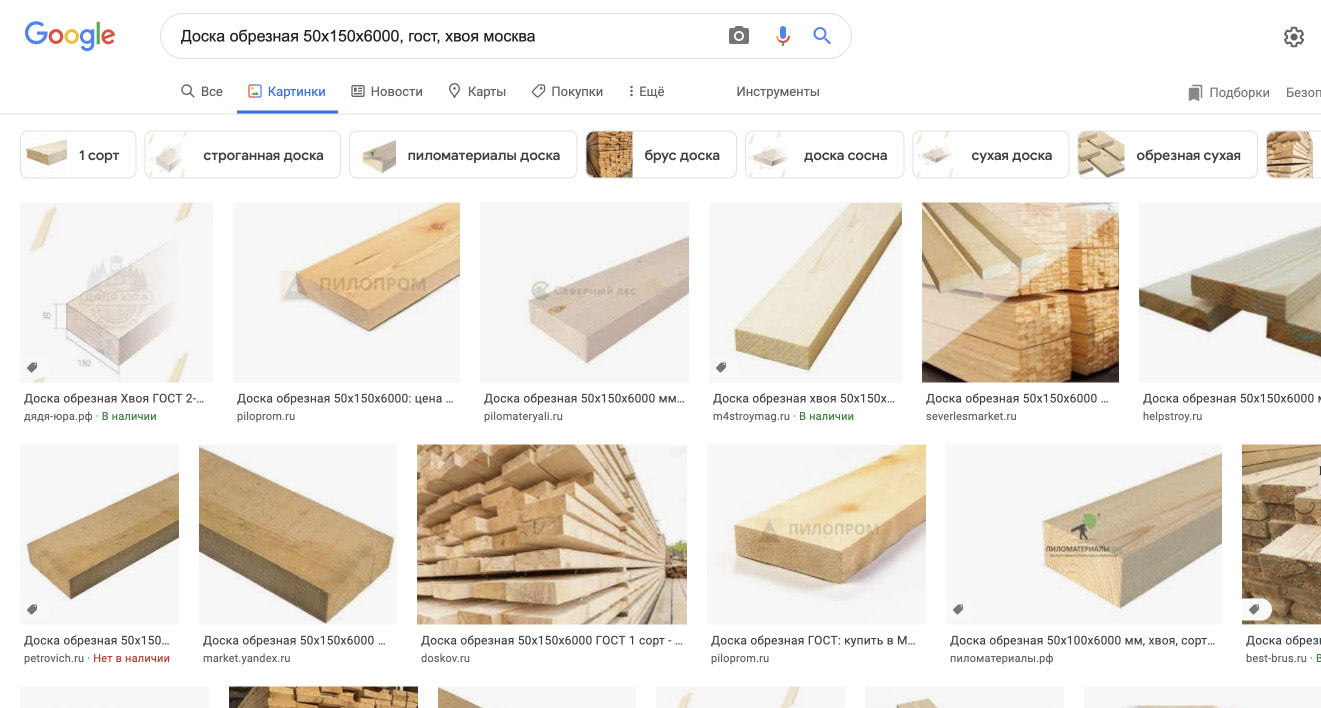Click the tag icon on the m4stroymag.ru thumbnail
This screenshot has width=1321, height=708.
(x=723, y=367)
